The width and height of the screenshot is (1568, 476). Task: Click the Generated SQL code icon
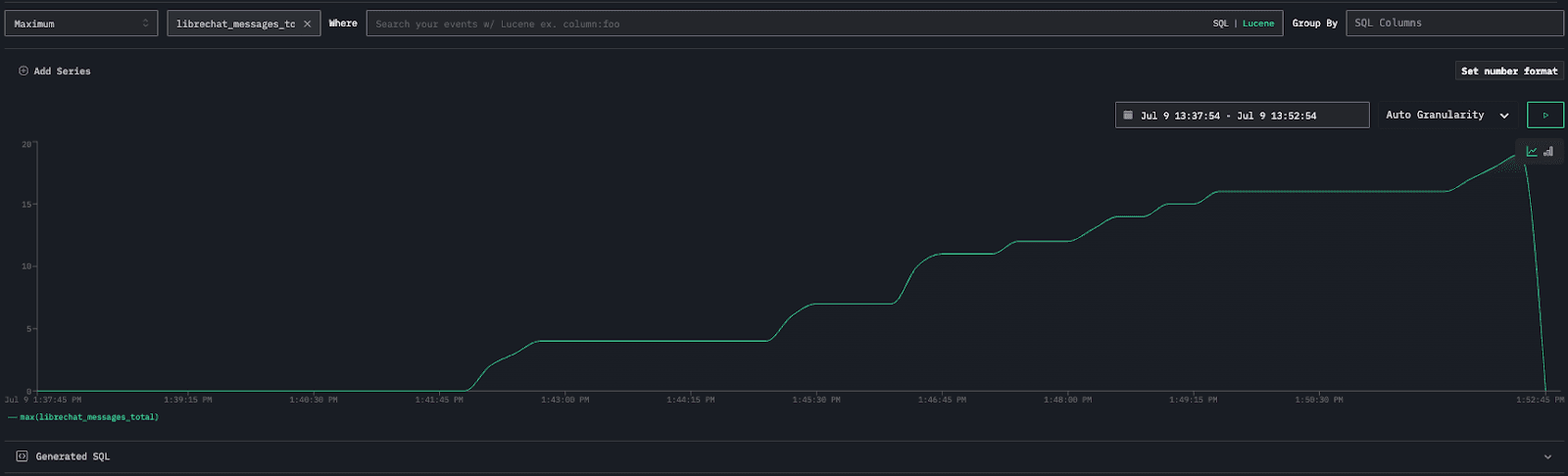(x=23, y=456)
